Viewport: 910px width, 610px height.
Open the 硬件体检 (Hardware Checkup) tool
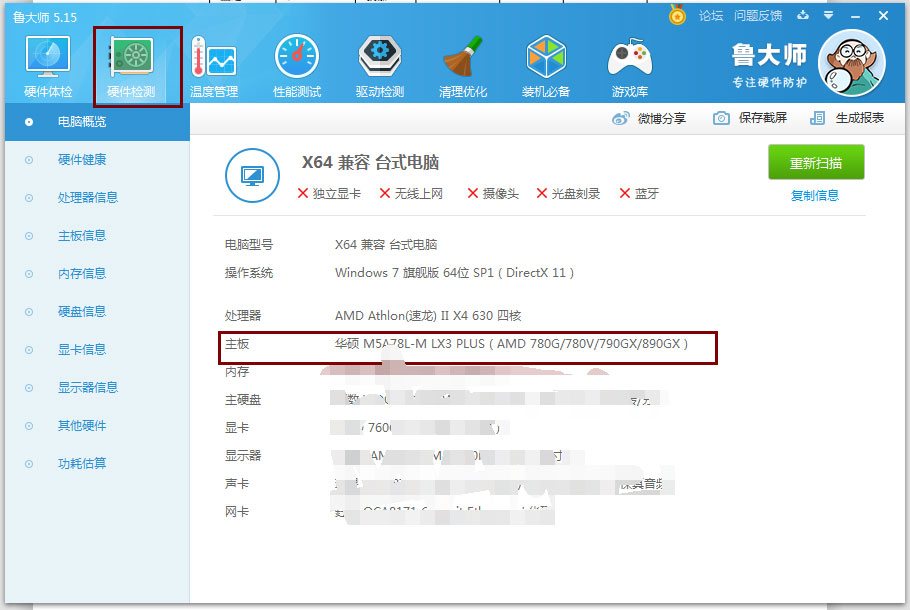(x=46, y=62)
